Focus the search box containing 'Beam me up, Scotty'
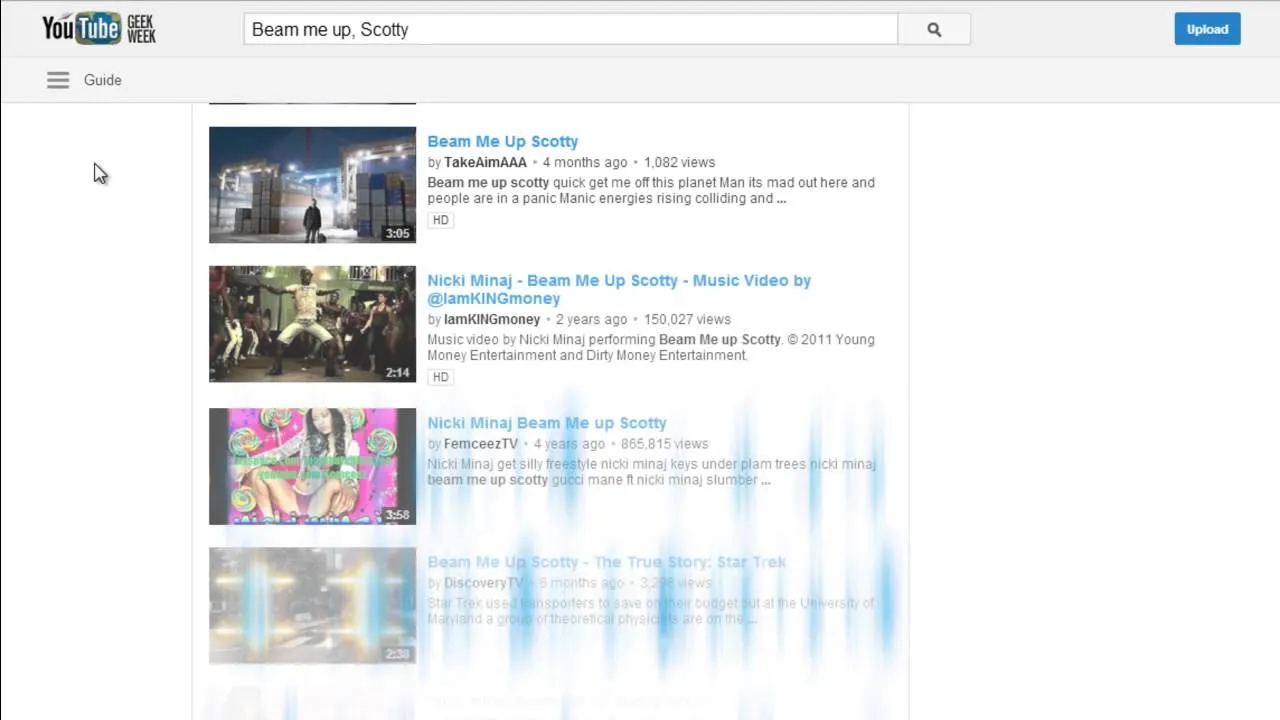1280x720 pixels. click(x=570, y=29)
